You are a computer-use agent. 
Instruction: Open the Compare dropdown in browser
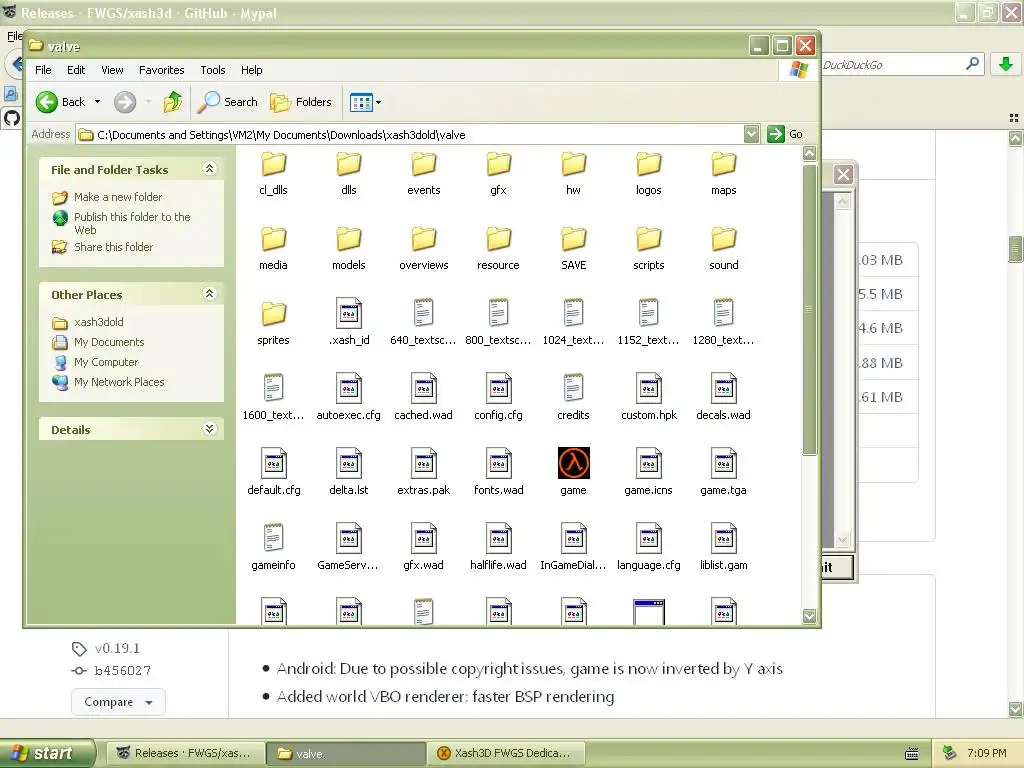coord(118,702)
